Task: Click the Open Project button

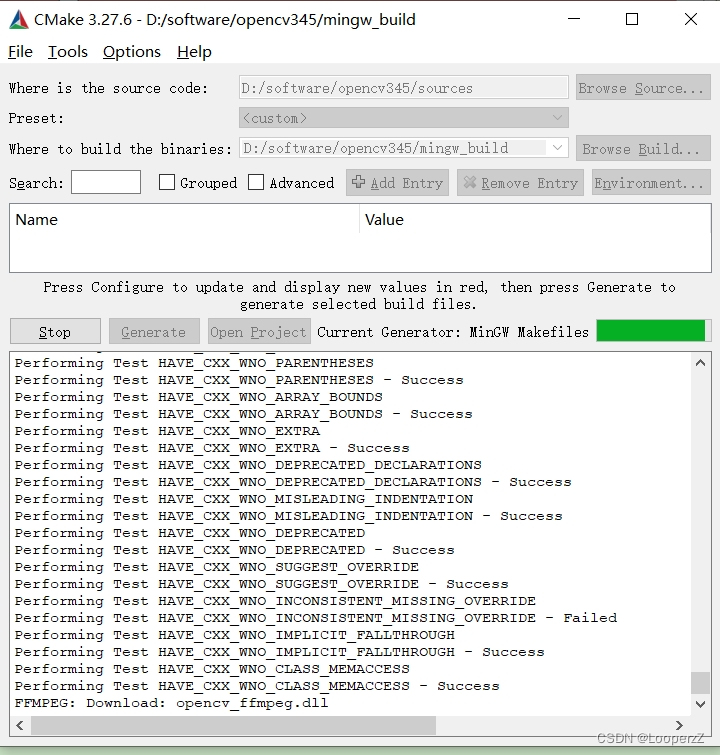Action: click(x=259, y=331)
